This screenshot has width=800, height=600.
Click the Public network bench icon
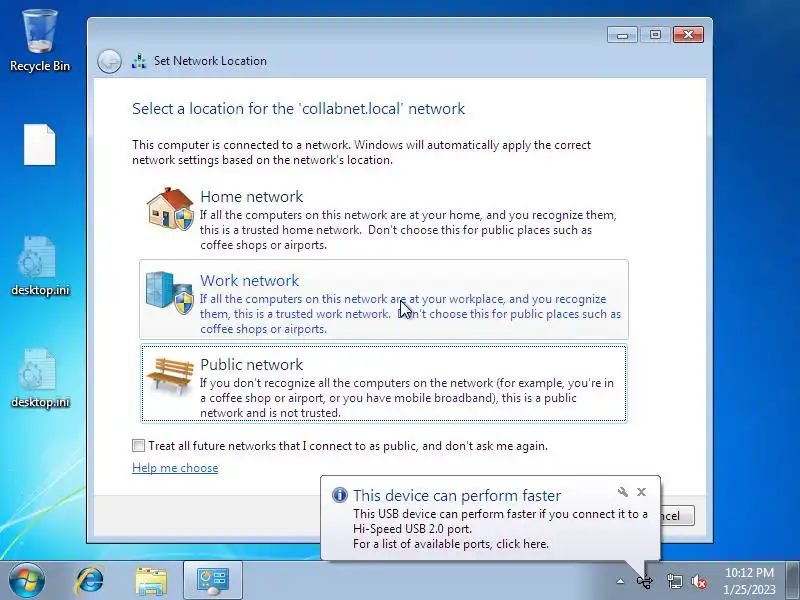(170, 376)
